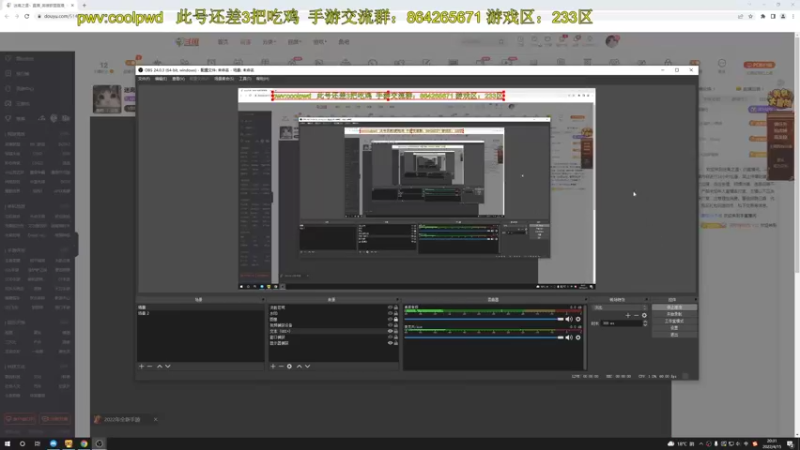Expand Douyu 视频 navigation dropdown
This screenshot has width=800, height=450.
coord(294,42)
